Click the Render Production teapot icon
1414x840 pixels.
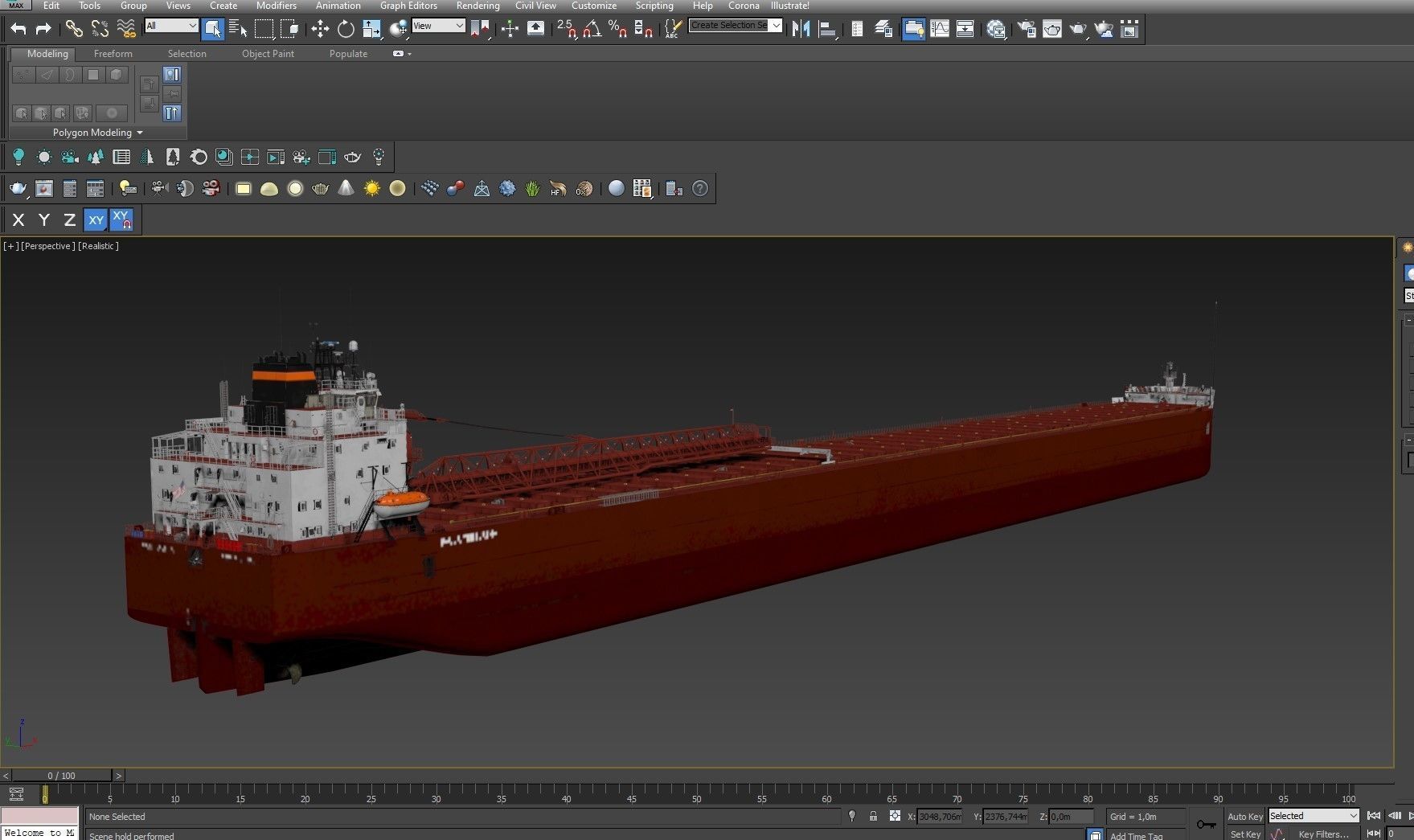(1078, 29)
